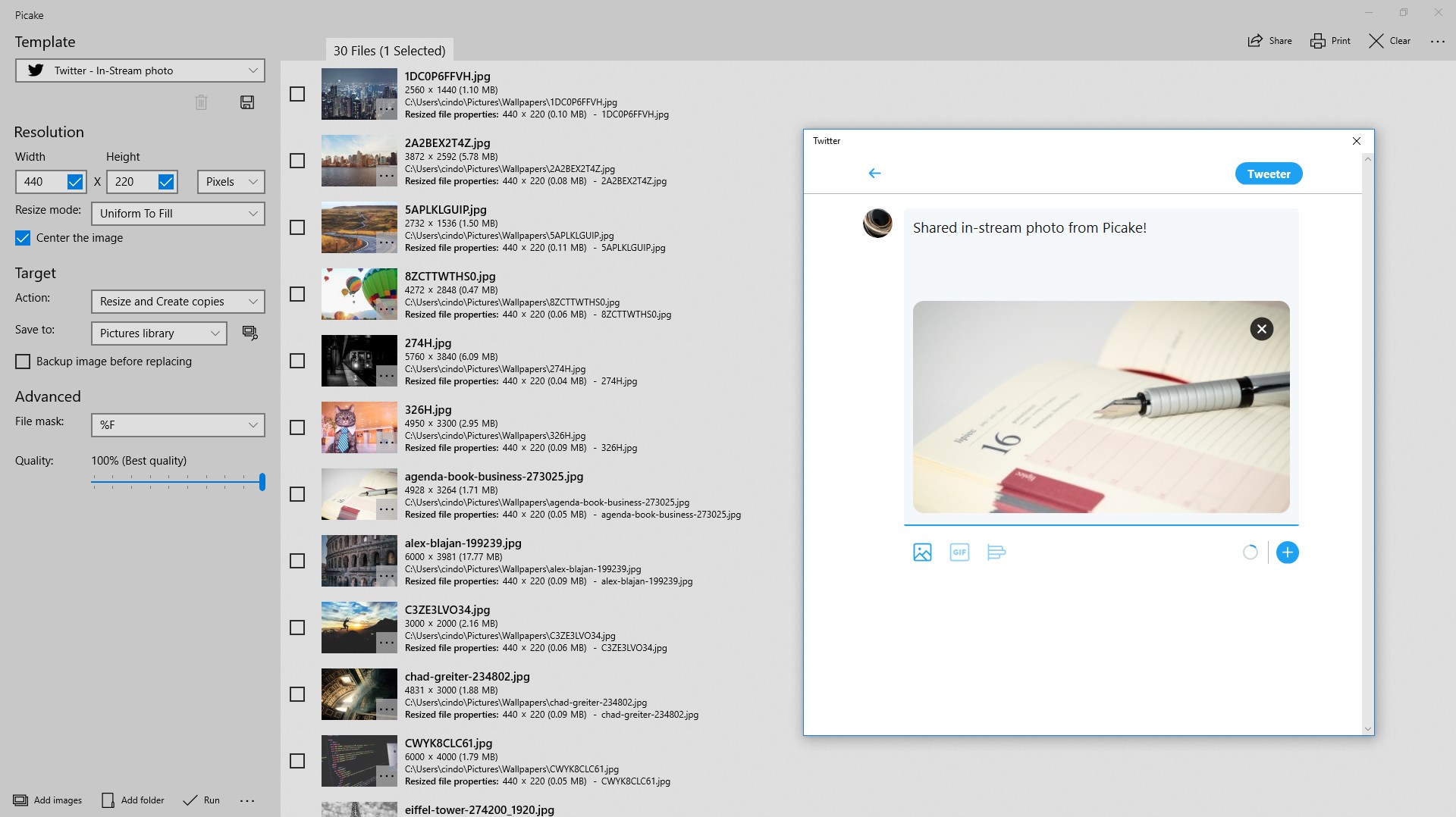The height and width of the screenshot is (817, 1456).
Task: Open options on 2A2BEX2T4Z.jpg thumbnail
Action: click(x=387, y=176)
